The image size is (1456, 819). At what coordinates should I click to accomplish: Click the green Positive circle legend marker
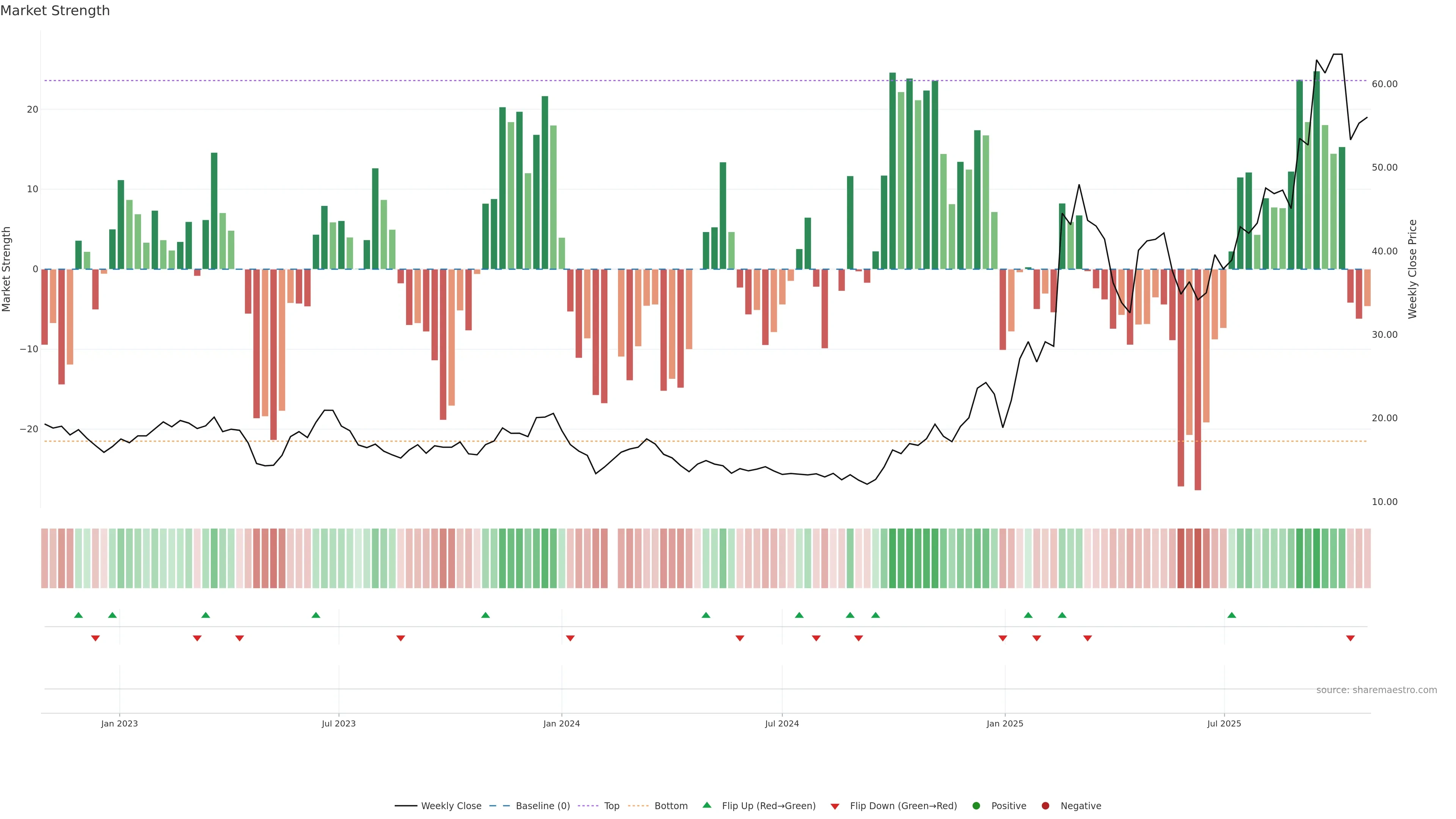976,806
